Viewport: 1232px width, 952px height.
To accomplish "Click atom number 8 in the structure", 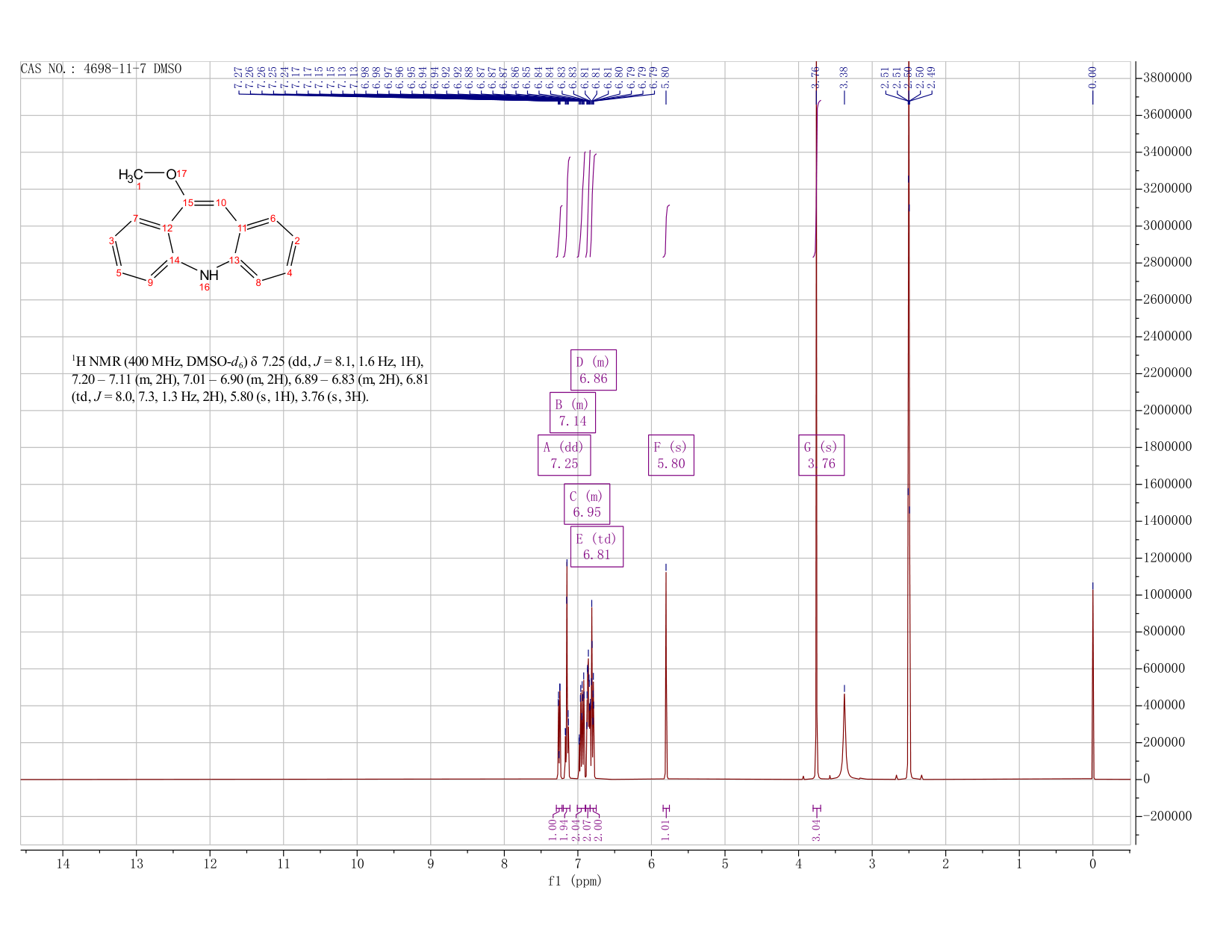I will point(258,282).
